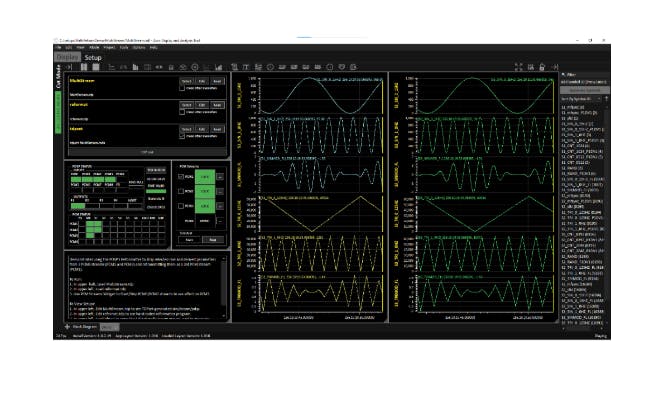
Task: Open the Options menu
Action: 138,47
